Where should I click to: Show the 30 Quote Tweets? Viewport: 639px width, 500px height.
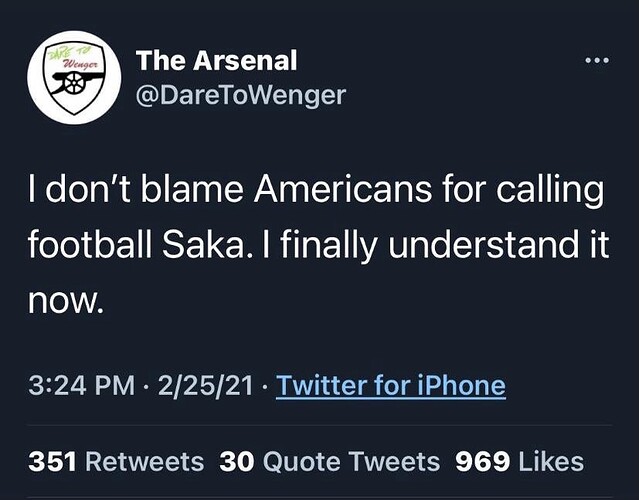coord(330,462)
